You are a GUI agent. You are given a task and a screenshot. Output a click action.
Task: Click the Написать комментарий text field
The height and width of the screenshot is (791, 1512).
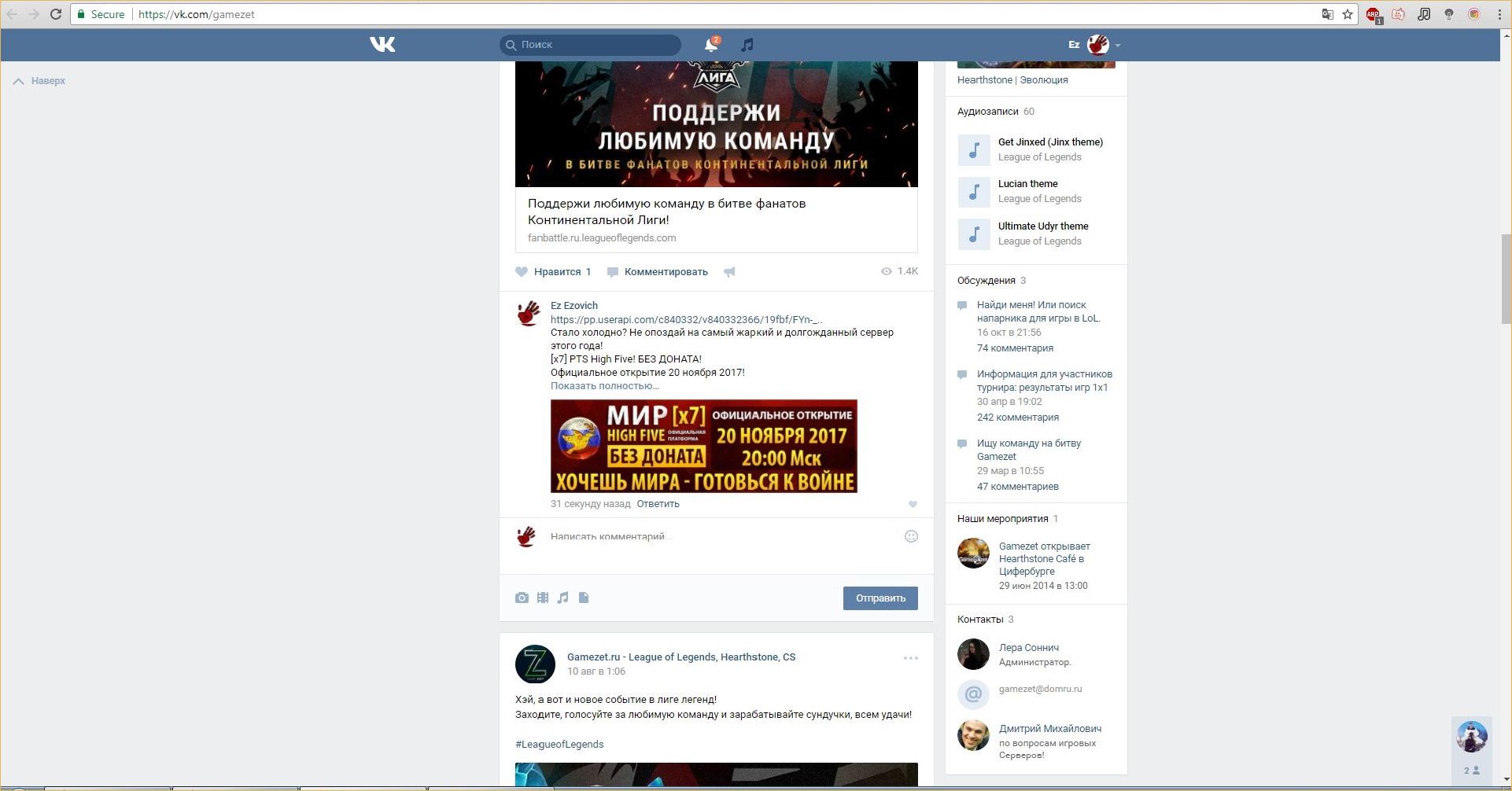[720, 537]
